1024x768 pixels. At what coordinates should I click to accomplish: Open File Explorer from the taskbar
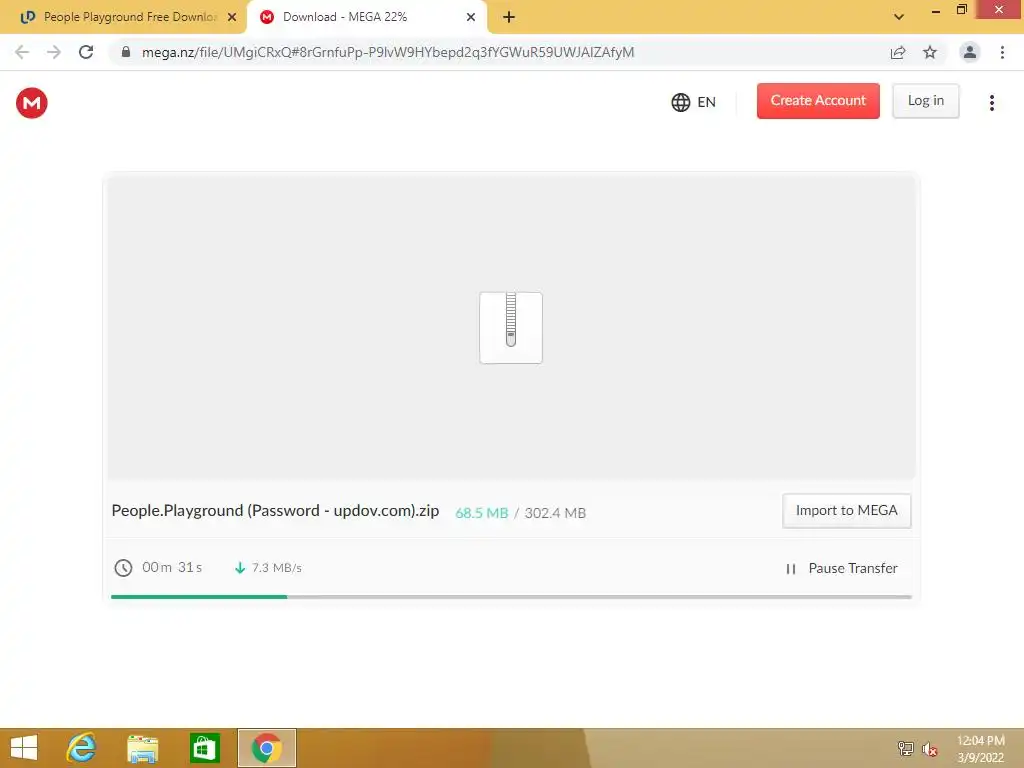142,748
